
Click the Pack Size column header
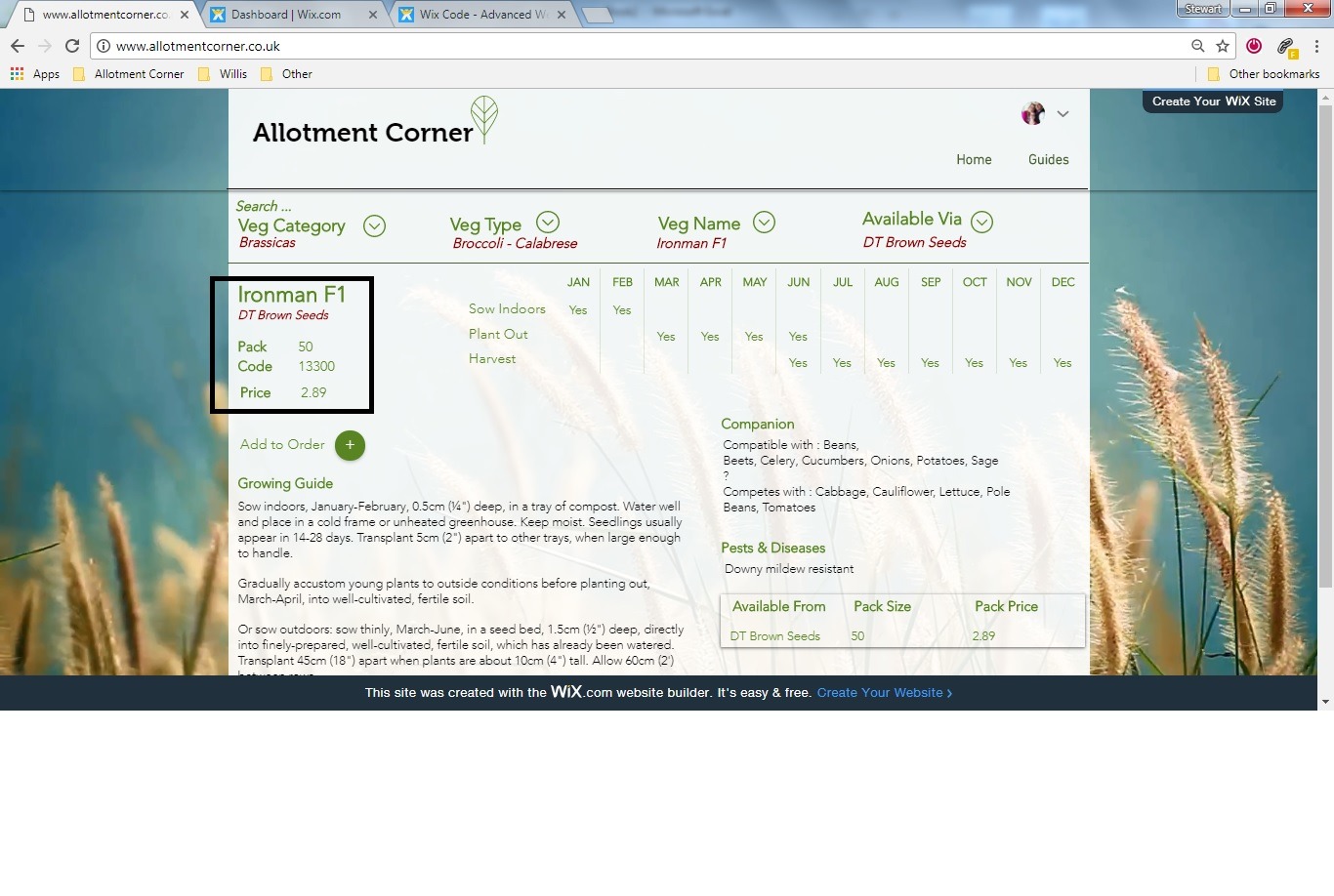pyautogui.click(x=882, y=606)
